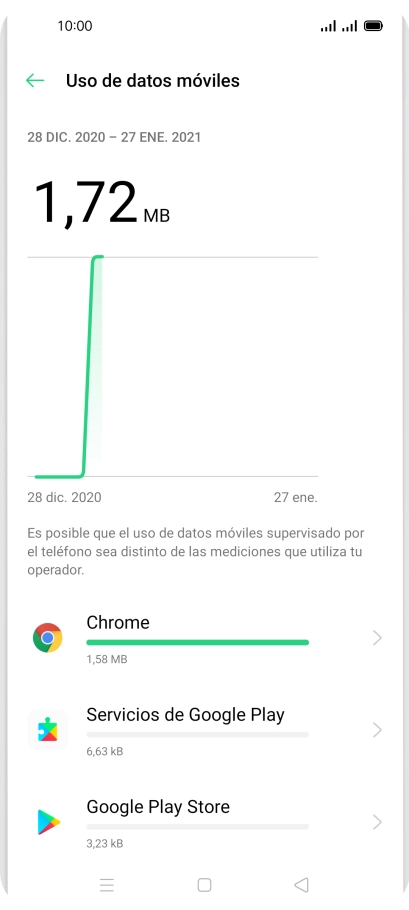This screenshot has height=910, width=409.
Task: Tap the Uso de datos móviles title
Action: pyautogui.click(x=153, y=81)
